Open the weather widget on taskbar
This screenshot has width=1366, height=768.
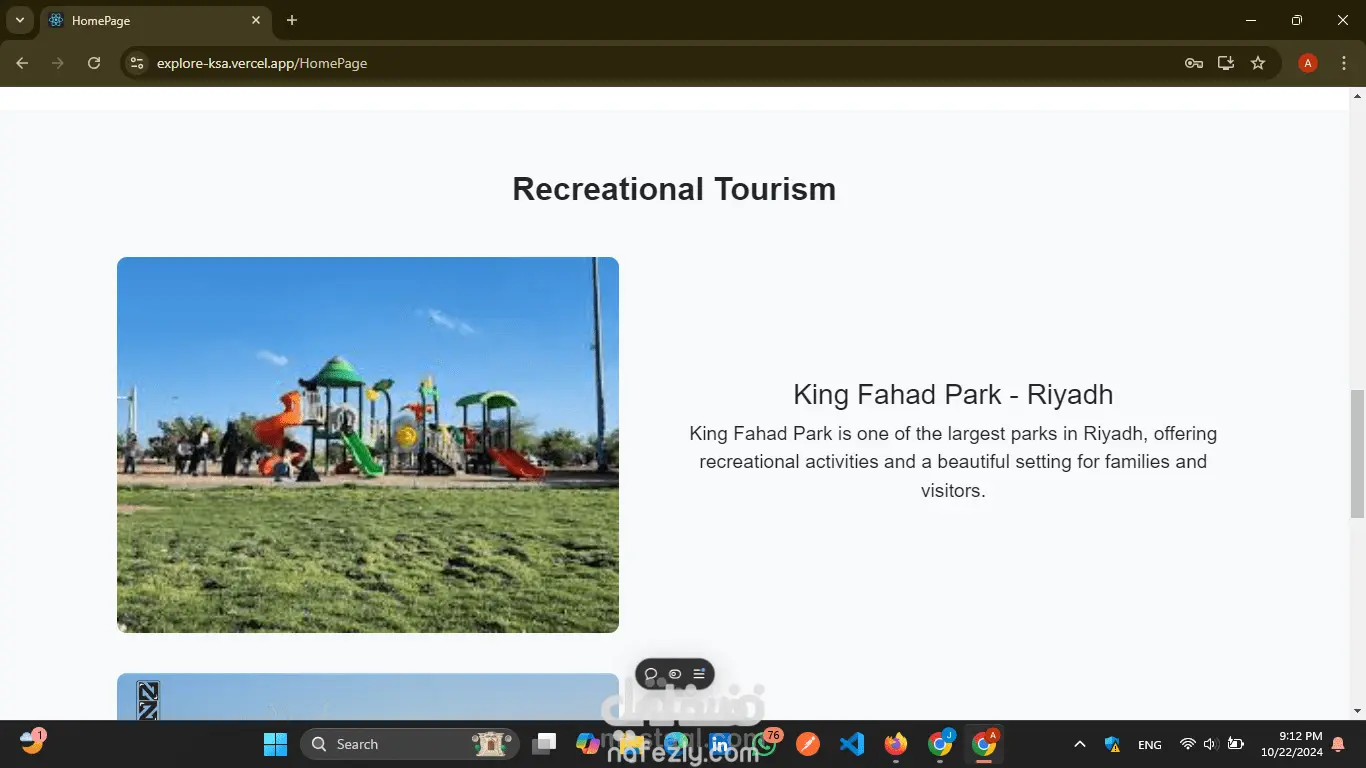tap(33, 742)
